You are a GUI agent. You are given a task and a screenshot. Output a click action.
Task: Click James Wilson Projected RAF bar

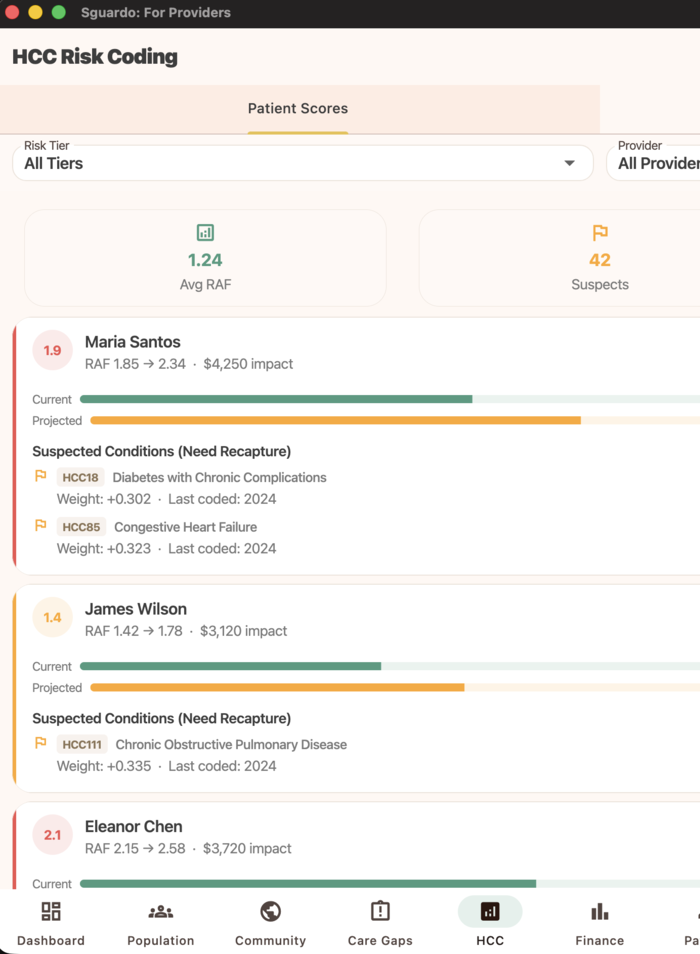pyautogui.click(x=395, y=688)
